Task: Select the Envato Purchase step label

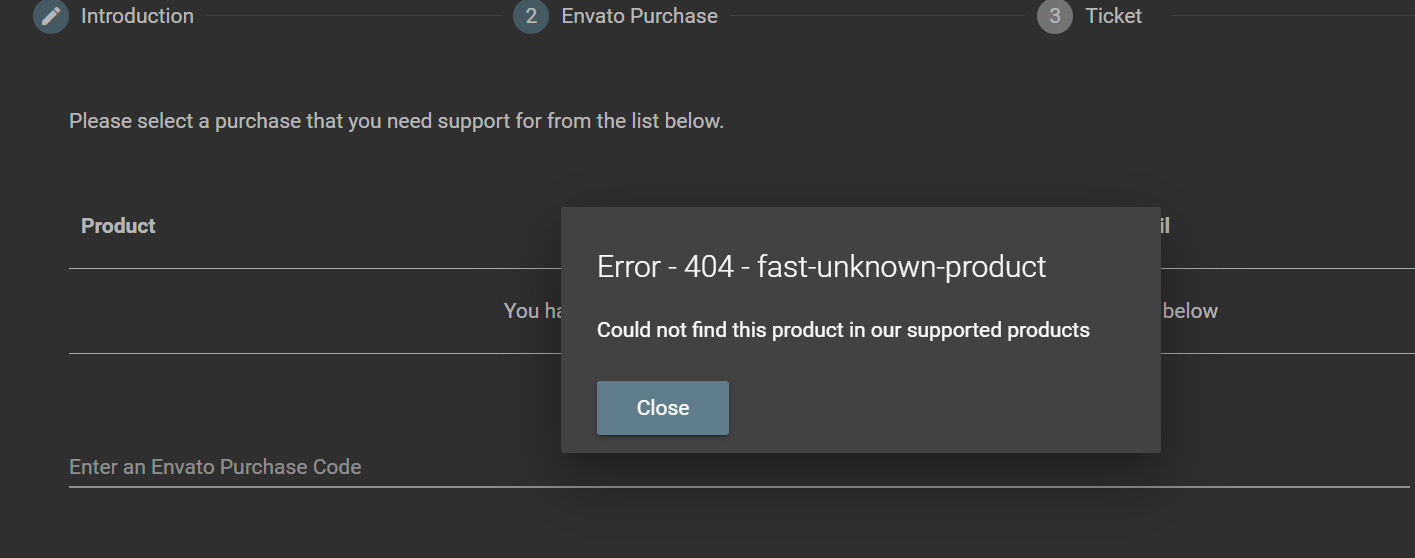Action: 639,16
